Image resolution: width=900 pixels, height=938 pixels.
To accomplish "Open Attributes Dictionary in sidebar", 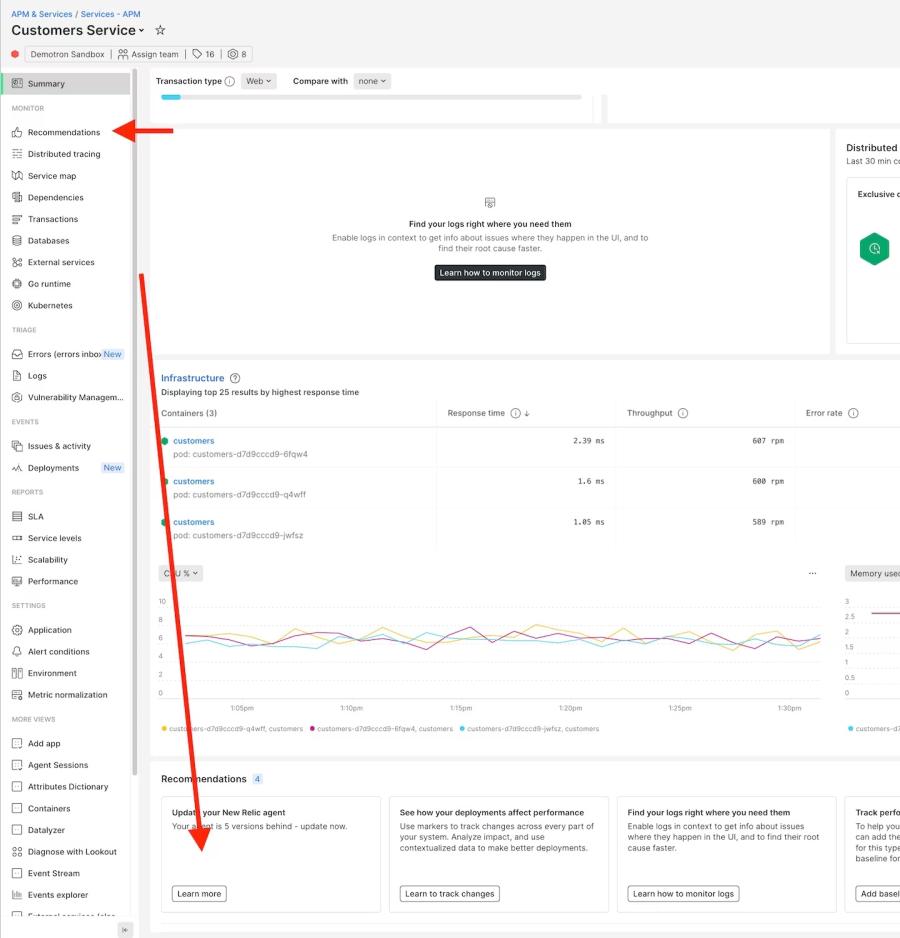I will [68, 787].
